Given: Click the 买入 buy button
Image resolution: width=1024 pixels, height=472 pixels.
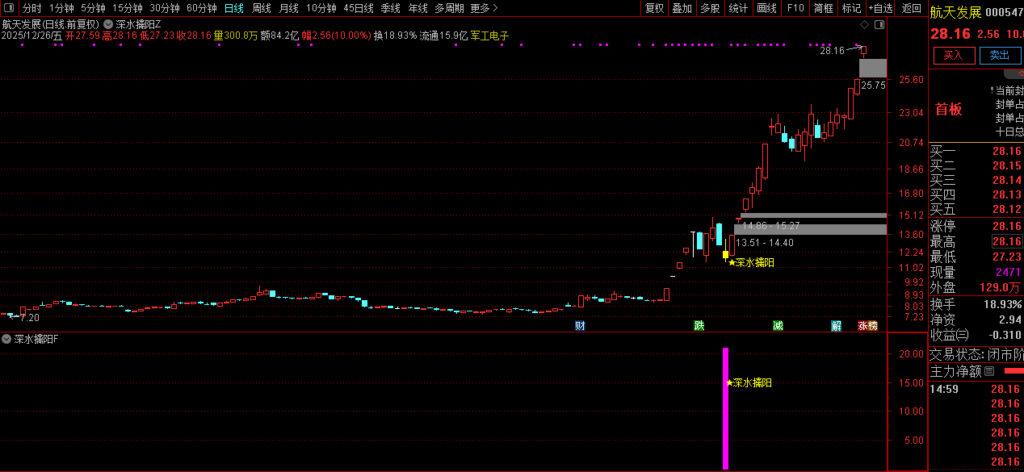Looking at the screenshot, I should (x=953, y=56).
